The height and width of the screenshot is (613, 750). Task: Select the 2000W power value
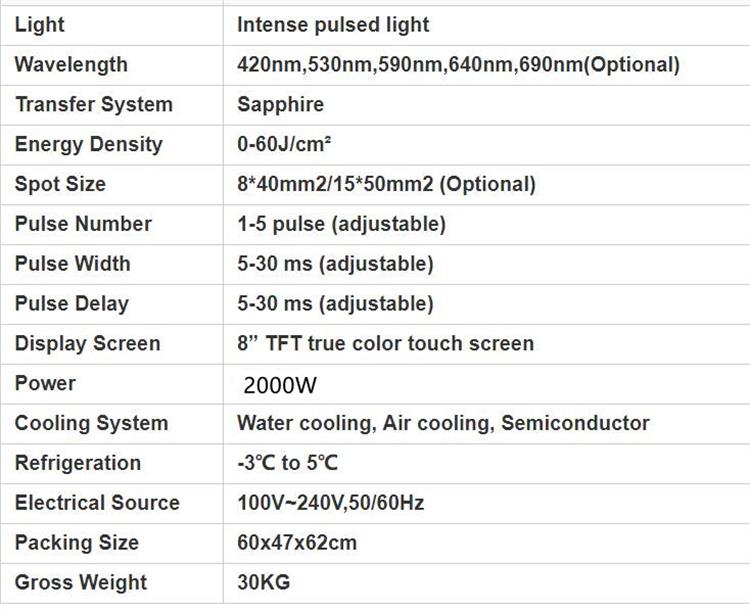(280, 385)
